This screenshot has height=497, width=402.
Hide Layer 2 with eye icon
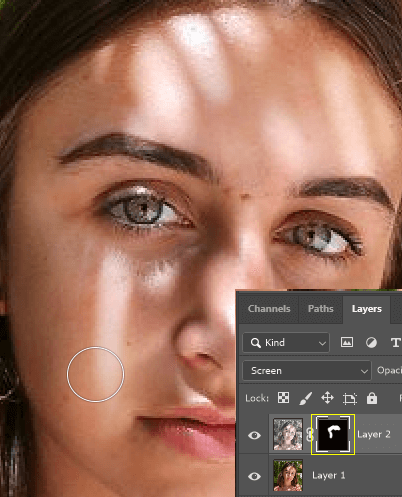click(x=254, y=435)
